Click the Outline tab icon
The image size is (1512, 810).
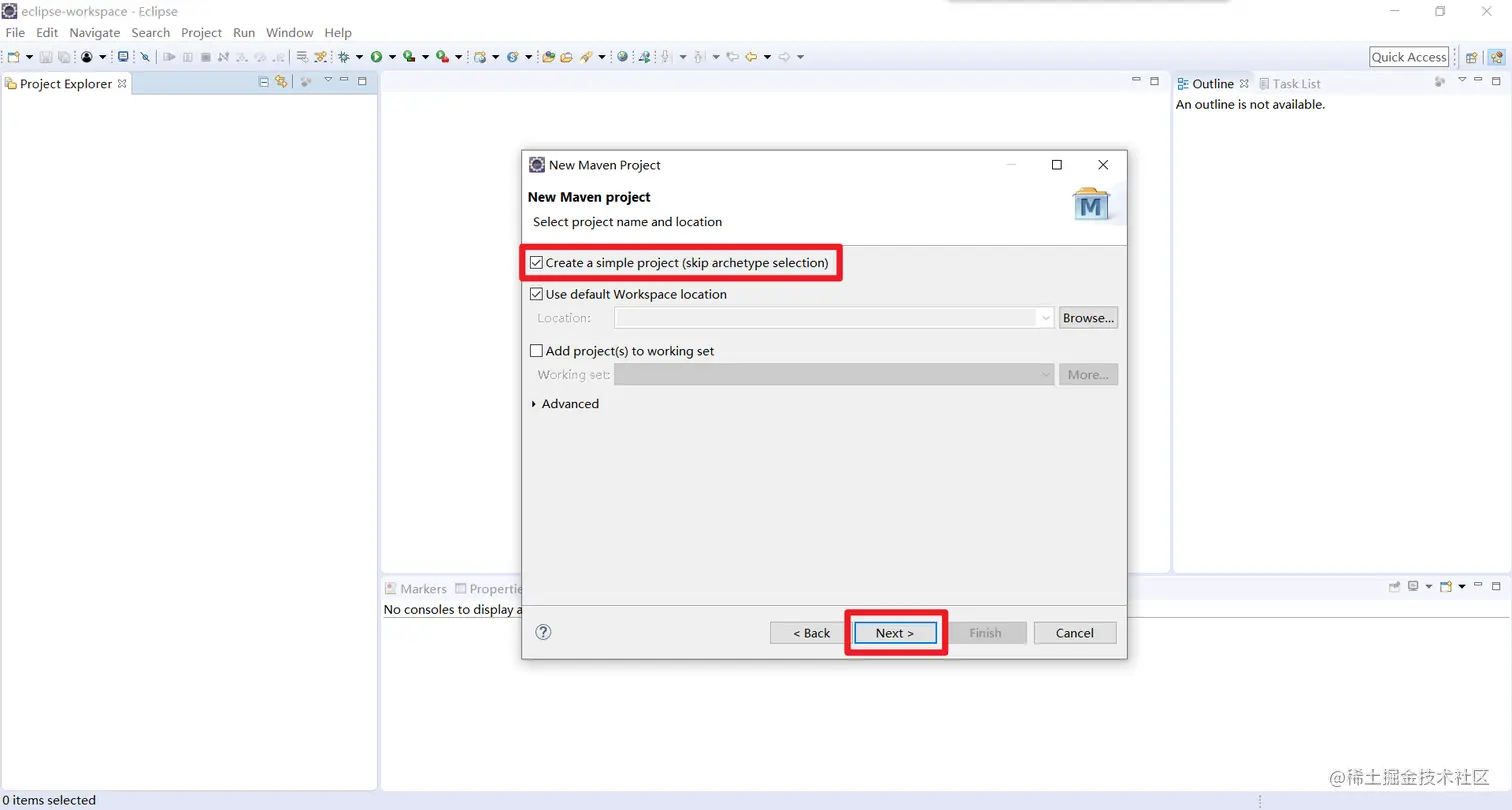tap(1183, 84)
